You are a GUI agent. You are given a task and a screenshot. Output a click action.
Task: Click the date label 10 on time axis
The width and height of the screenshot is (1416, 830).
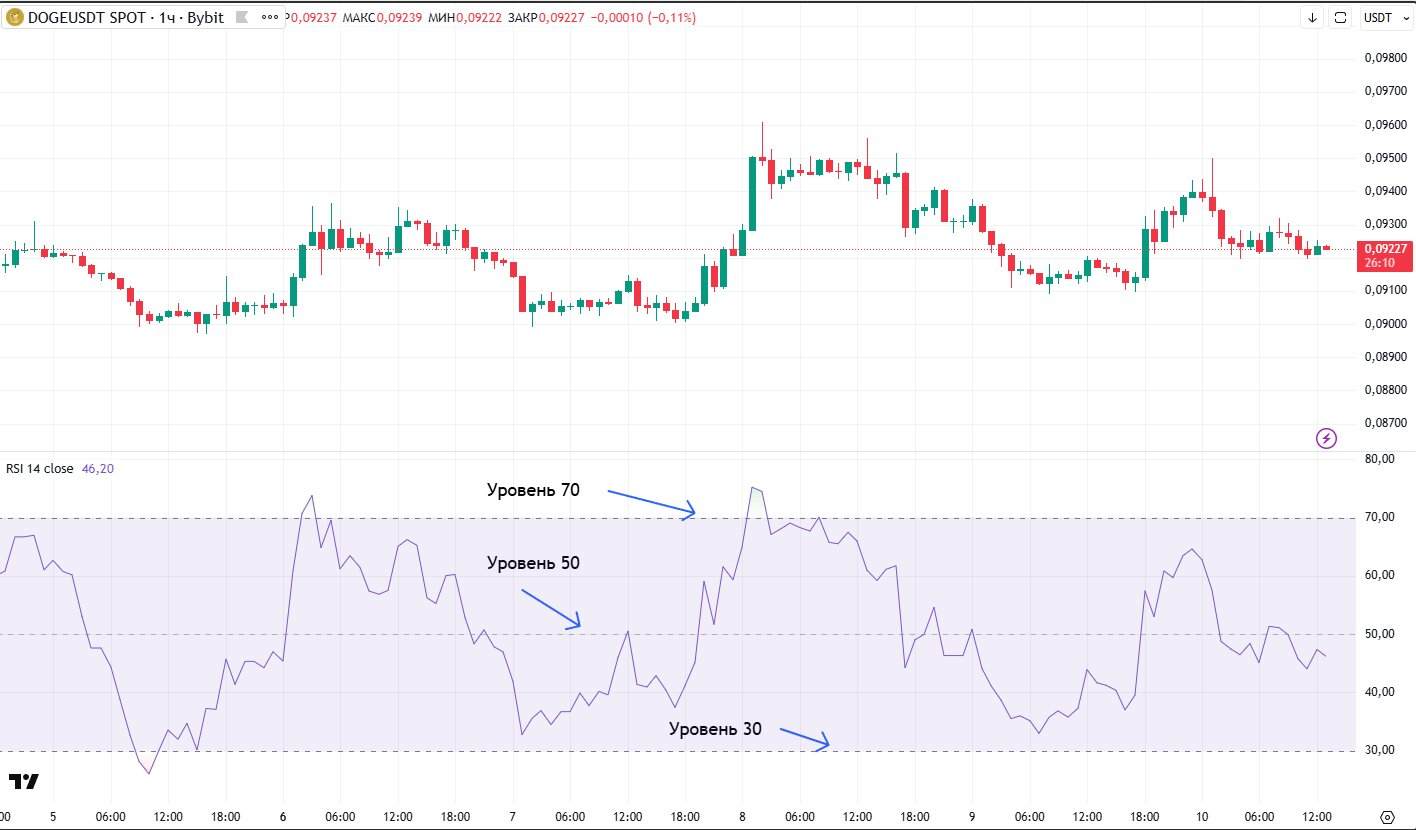(1201, 816)
